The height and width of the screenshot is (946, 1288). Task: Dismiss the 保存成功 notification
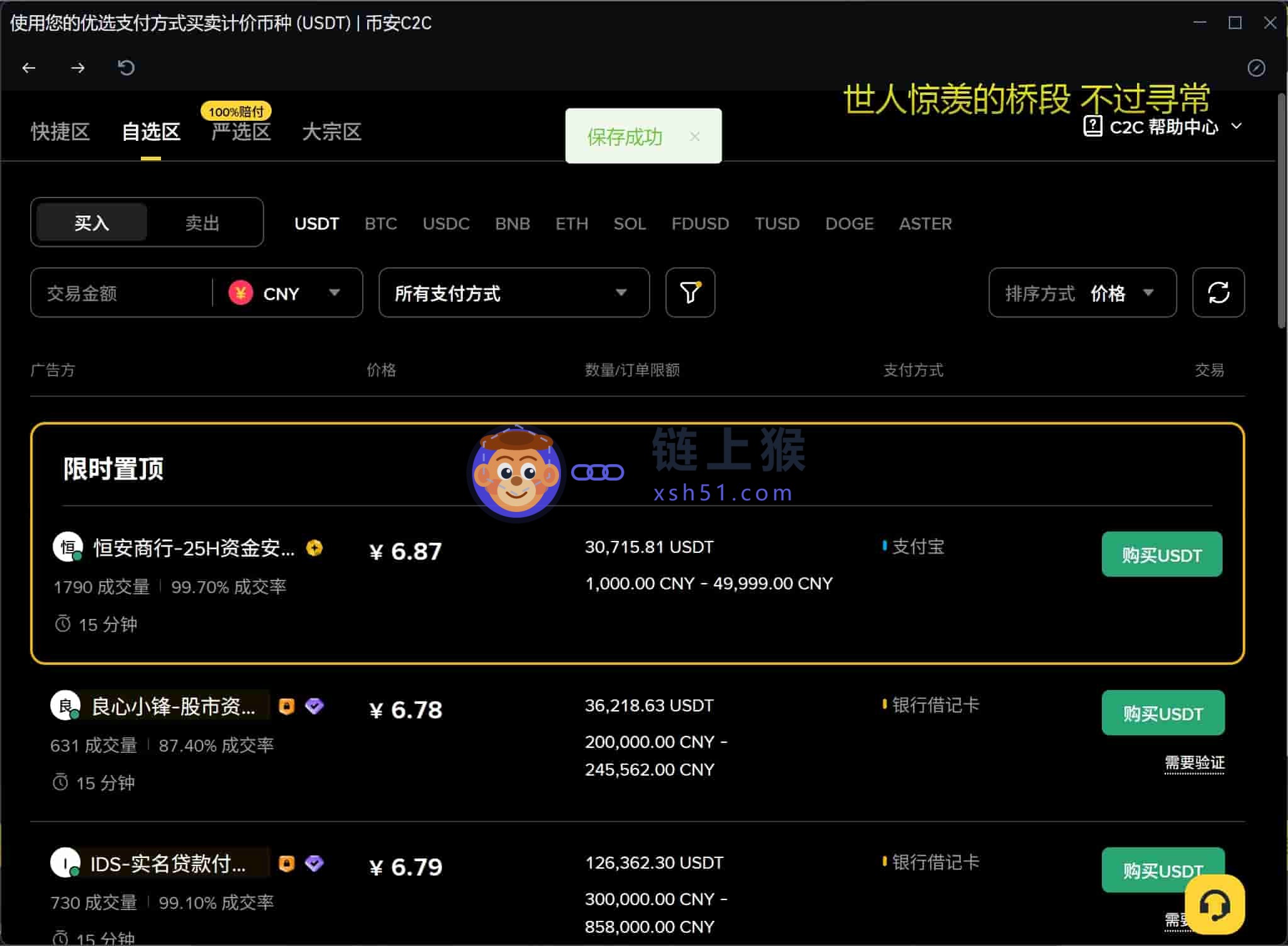694,136
